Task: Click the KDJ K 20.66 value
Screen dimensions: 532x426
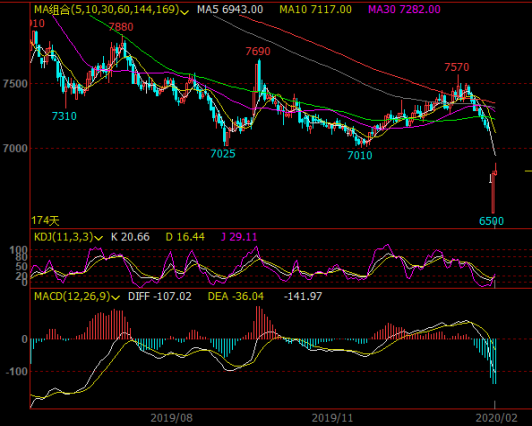Action: click(130, 237)
